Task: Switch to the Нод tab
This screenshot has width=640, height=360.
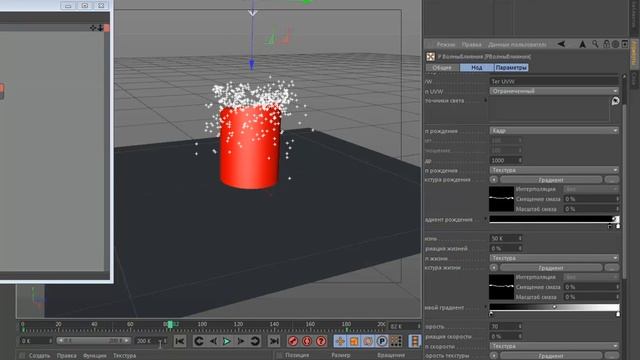Action: coord(476,68)
